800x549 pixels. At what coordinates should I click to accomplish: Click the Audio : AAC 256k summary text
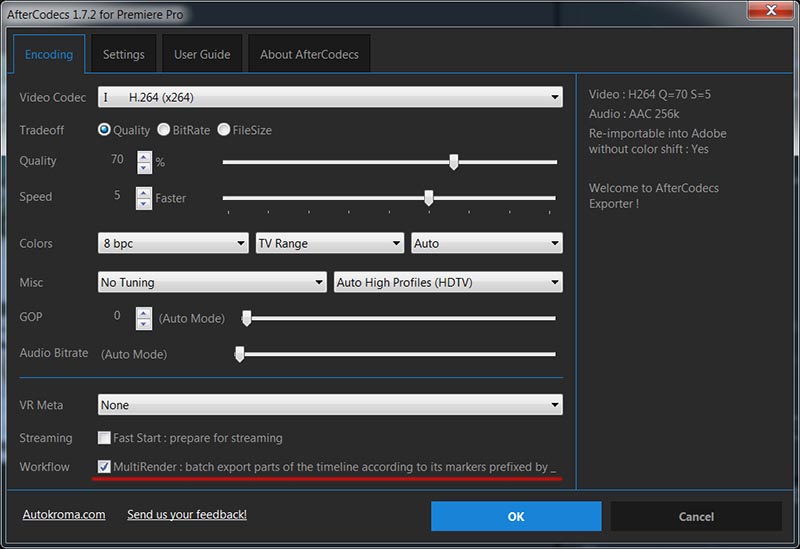coord(634,114)
